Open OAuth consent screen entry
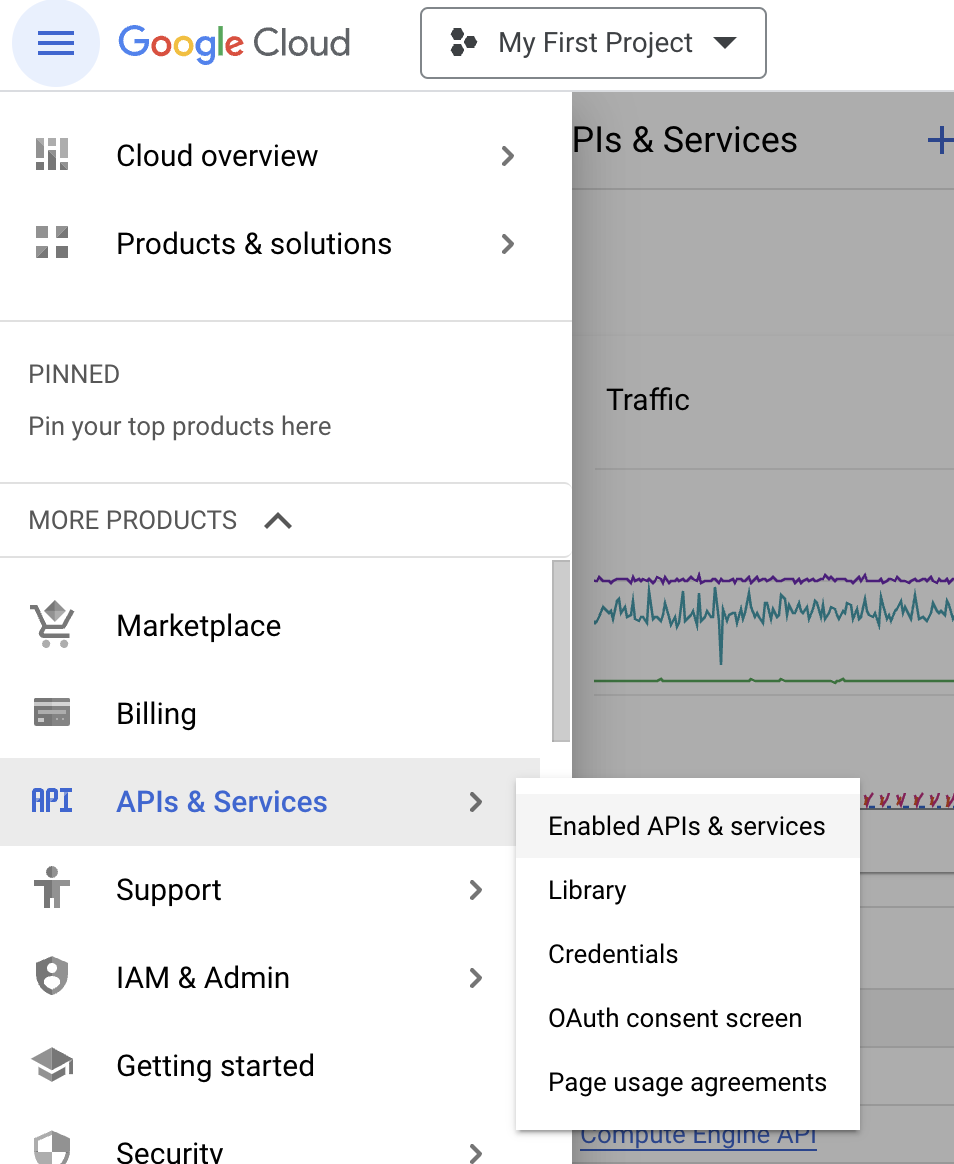The image size is (954, 1164). (x=687, y=1018)
